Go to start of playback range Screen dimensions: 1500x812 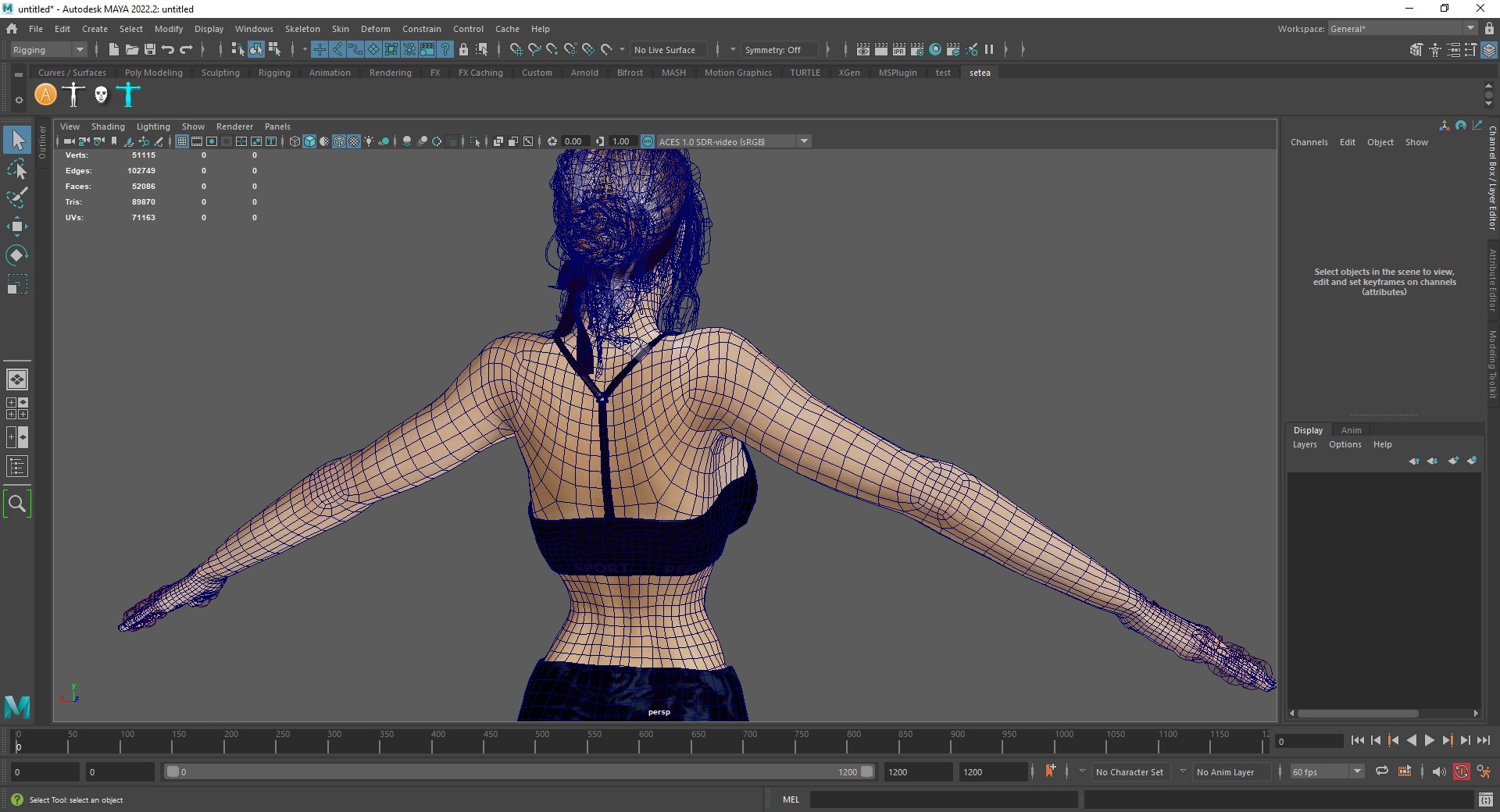[x=1357, y=740]
